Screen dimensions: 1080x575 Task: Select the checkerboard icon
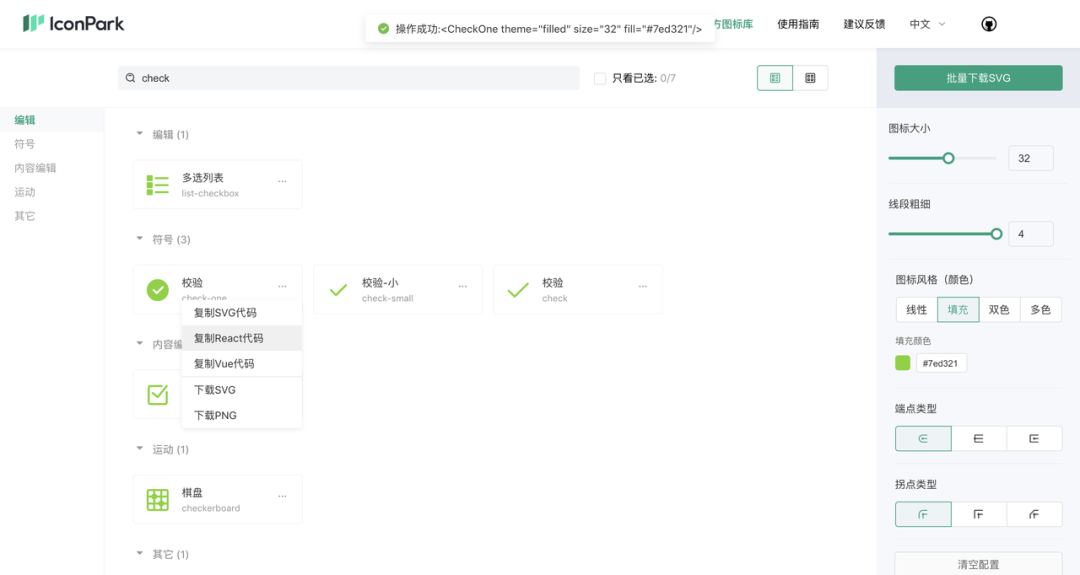pyautogui.click(x=158, y=499)
